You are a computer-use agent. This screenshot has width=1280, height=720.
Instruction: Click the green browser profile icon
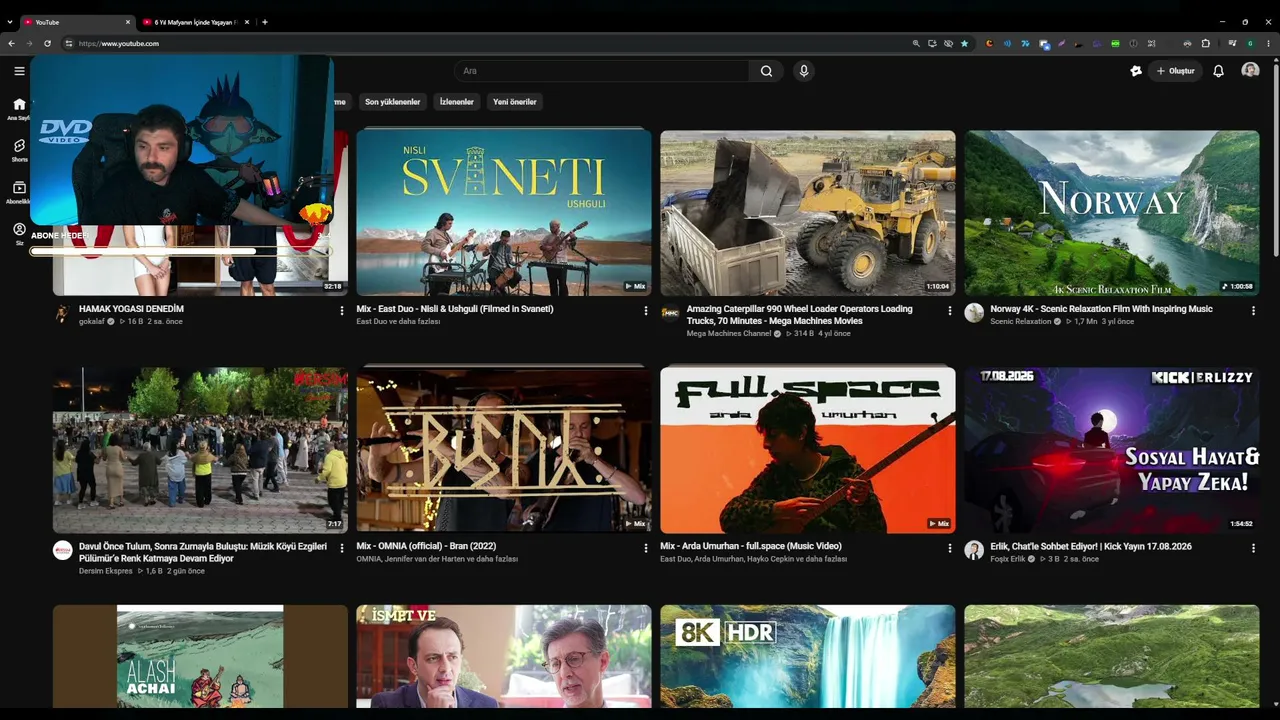(x=1250, y=43)
